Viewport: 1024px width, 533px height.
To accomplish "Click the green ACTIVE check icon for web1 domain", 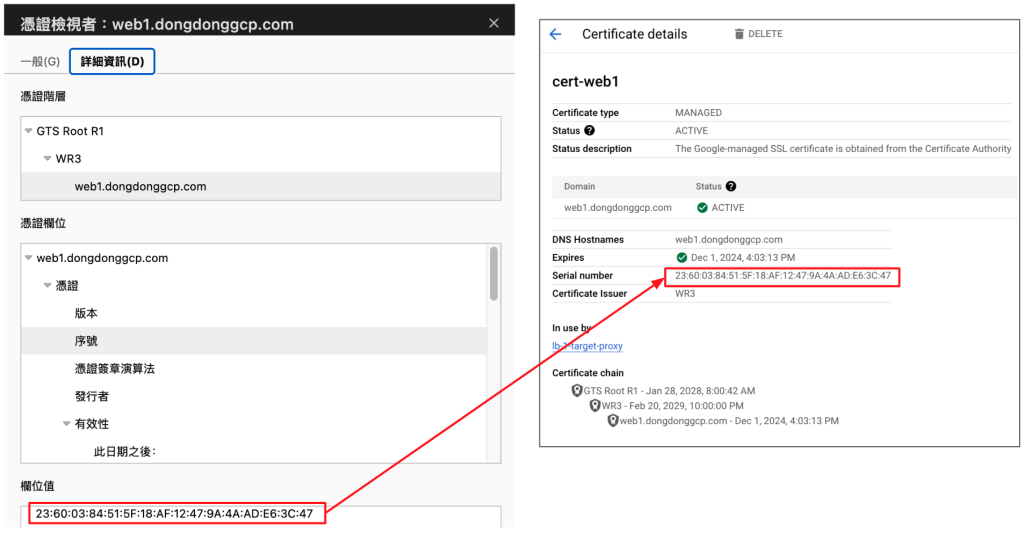I will click(x=702, y=208).
